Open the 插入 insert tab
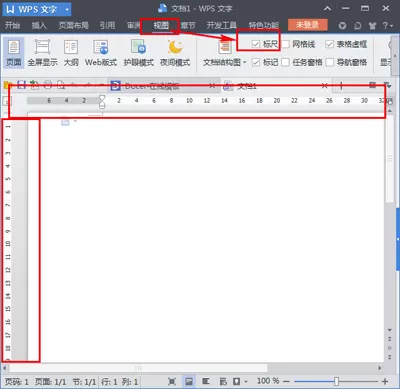Image resolution: width=400 pixels, height=389 pixels. pos(39,25)
